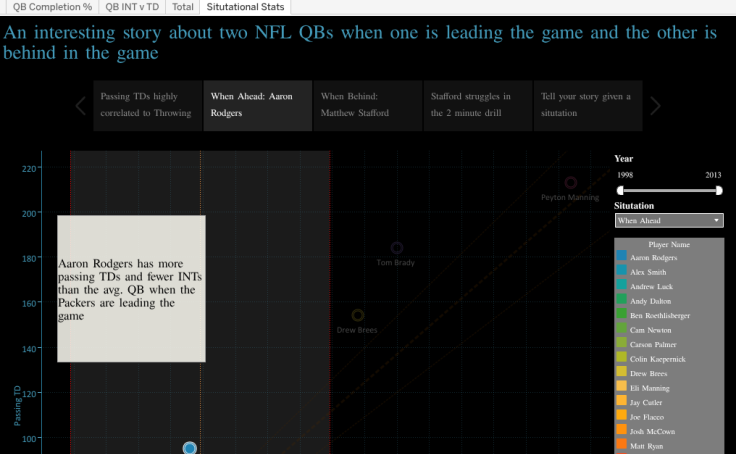Open 'When Behind: Matthew Stafford' story point
Image resolution: width=736 pixels, height=454 pixels.
coord(368,105)
